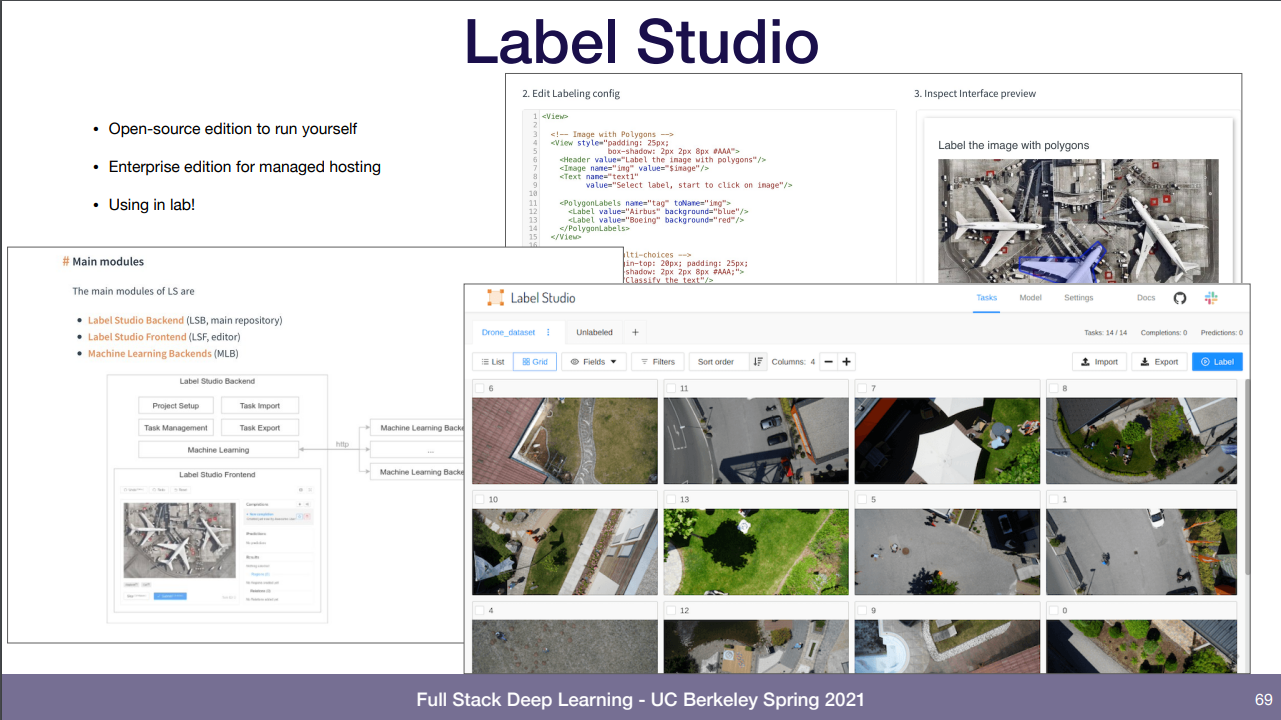Click the task grid vertical scrollbar

[1245, 475]
